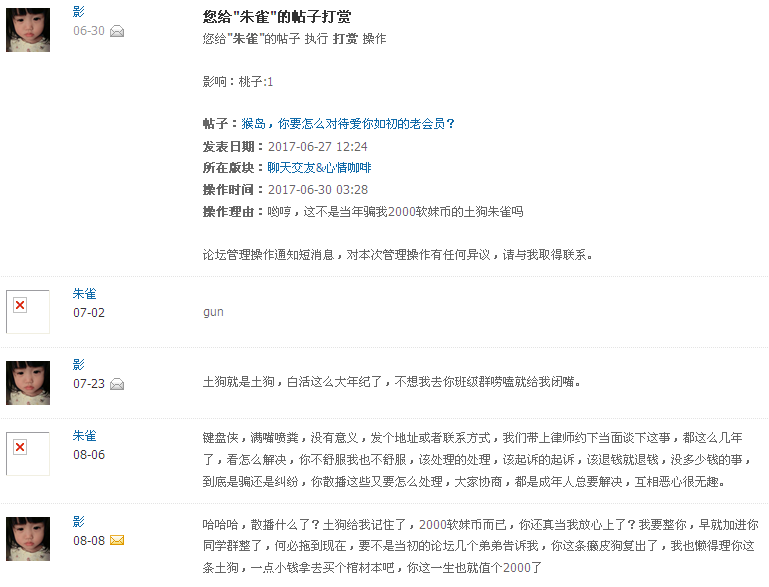This screenshot has width=769, height=587.
Task: Click the date text 08-06
Action: pos(89,455)
